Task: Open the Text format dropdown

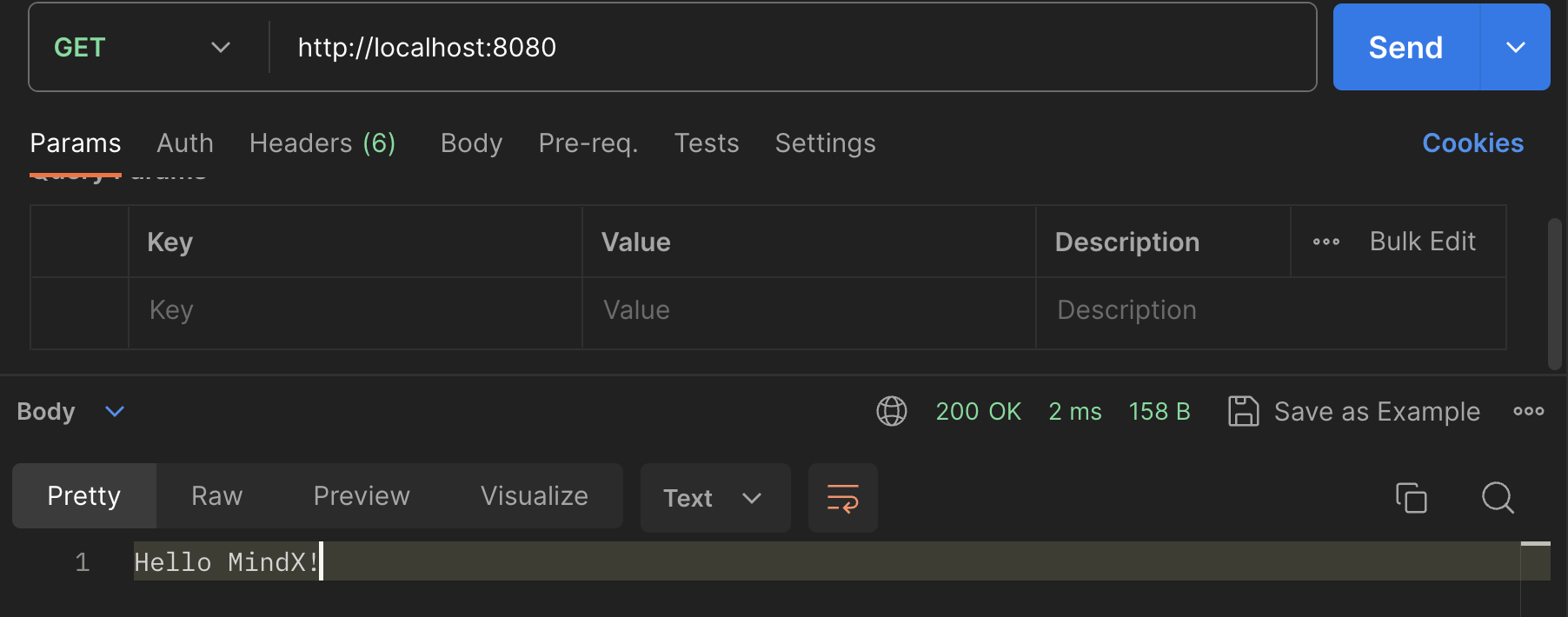Action: tap(714, 498)
